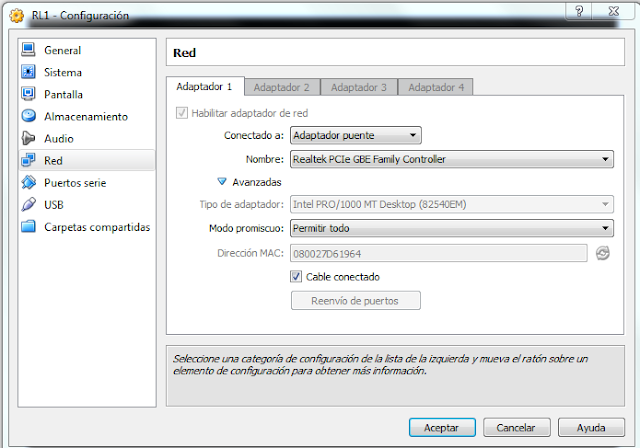Click the Red network icon

tap(28, 160)
